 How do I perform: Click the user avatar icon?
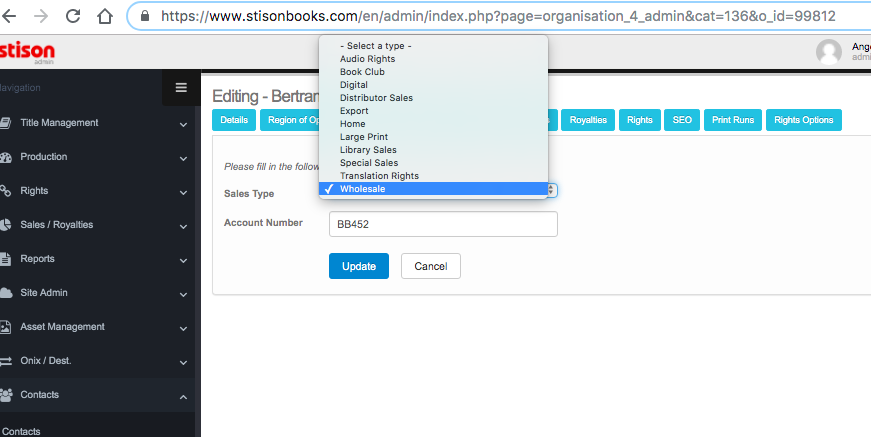829,52
